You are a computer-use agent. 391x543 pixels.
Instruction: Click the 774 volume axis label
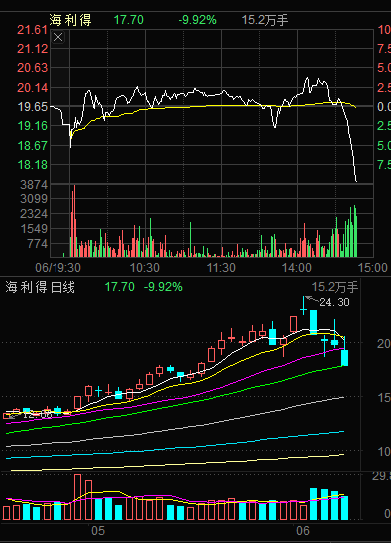click(38, 244)
